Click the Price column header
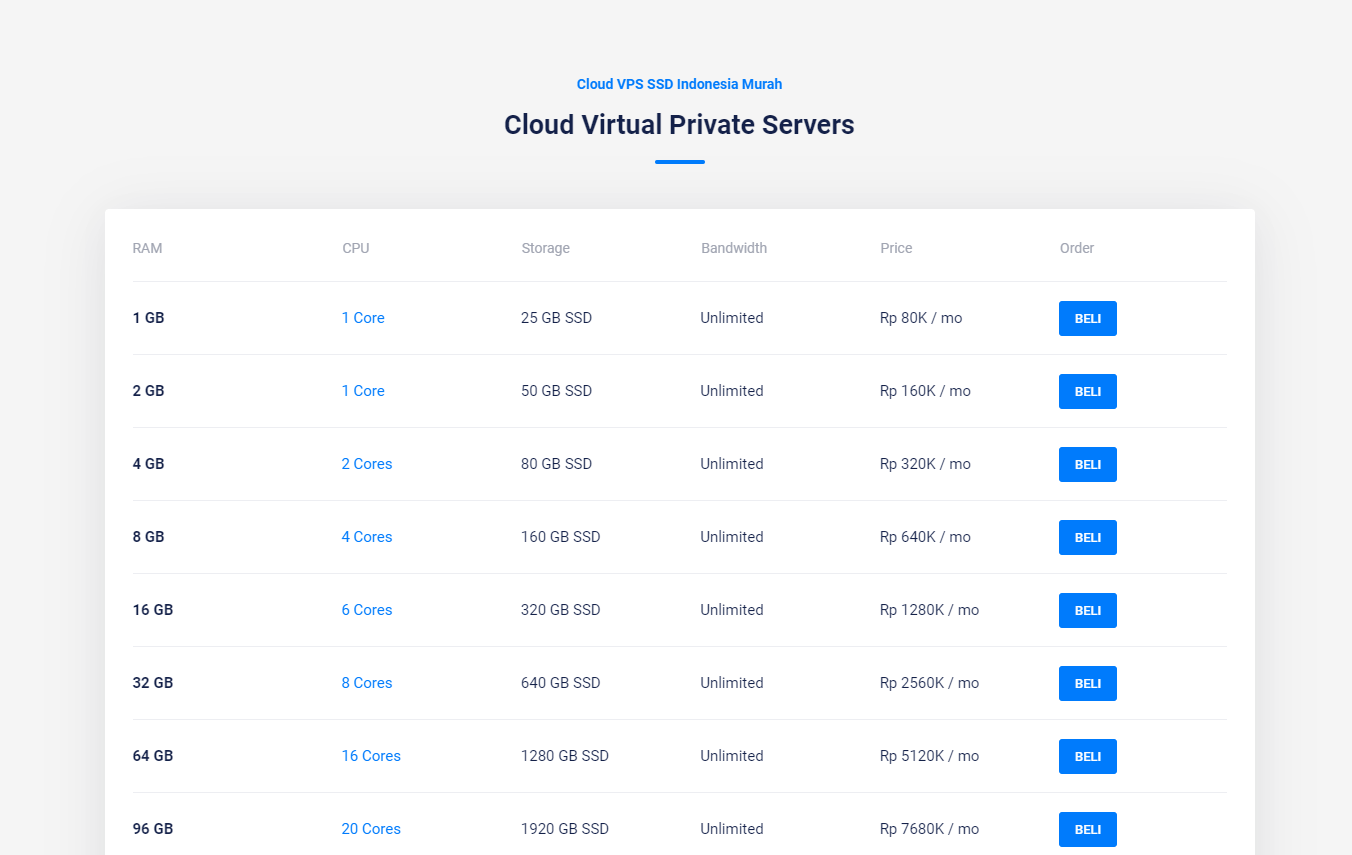Viewport: 1352px width, 855px height. click(x=896, y=248)
